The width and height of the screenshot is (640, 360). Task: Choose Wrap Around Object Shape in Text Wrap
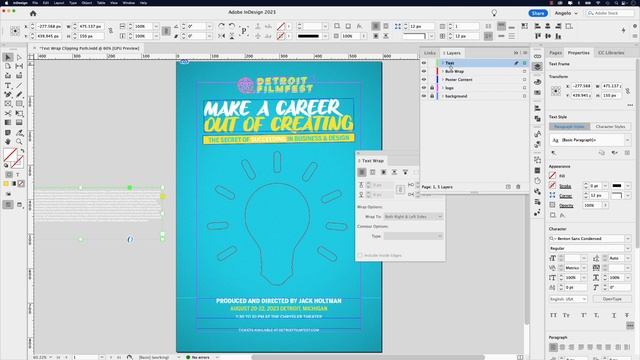(x=383, y=172)
